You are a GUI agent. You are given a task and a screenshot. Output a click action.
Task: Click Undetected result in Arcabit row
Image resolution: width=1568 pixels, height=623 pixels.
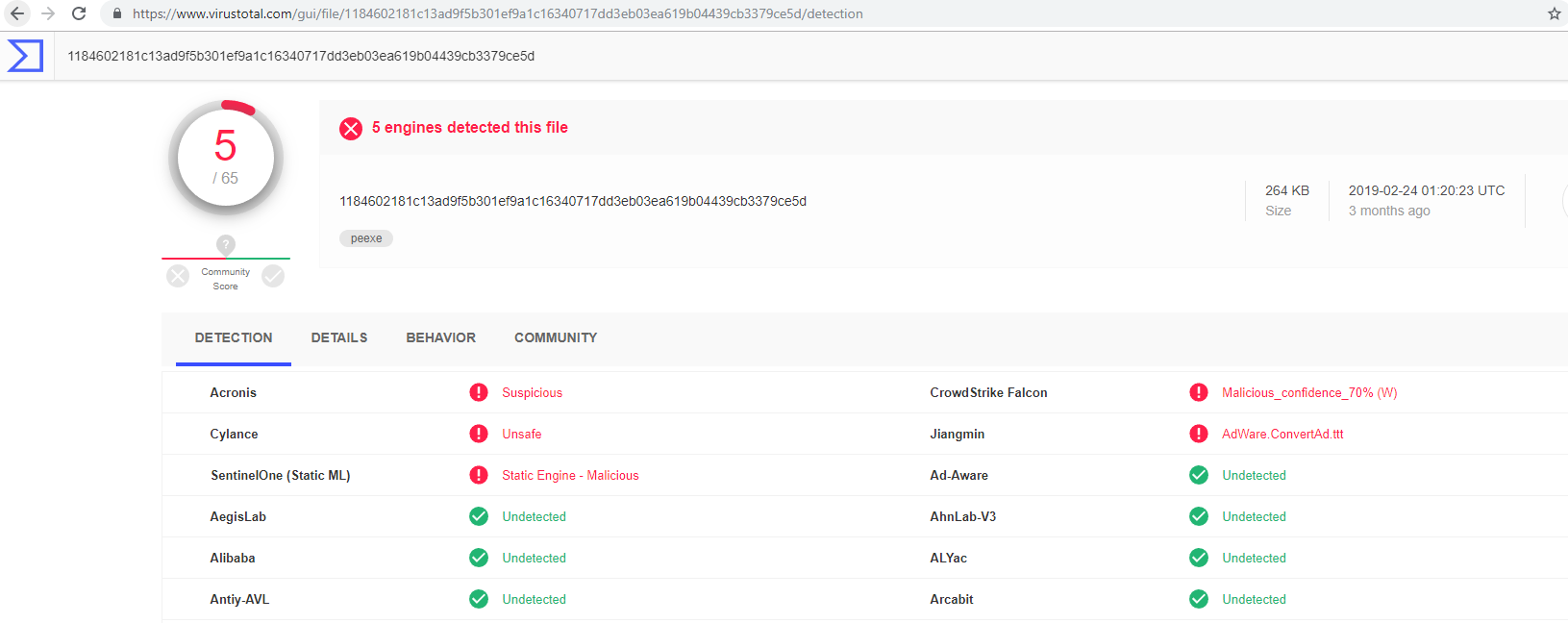1254,599
